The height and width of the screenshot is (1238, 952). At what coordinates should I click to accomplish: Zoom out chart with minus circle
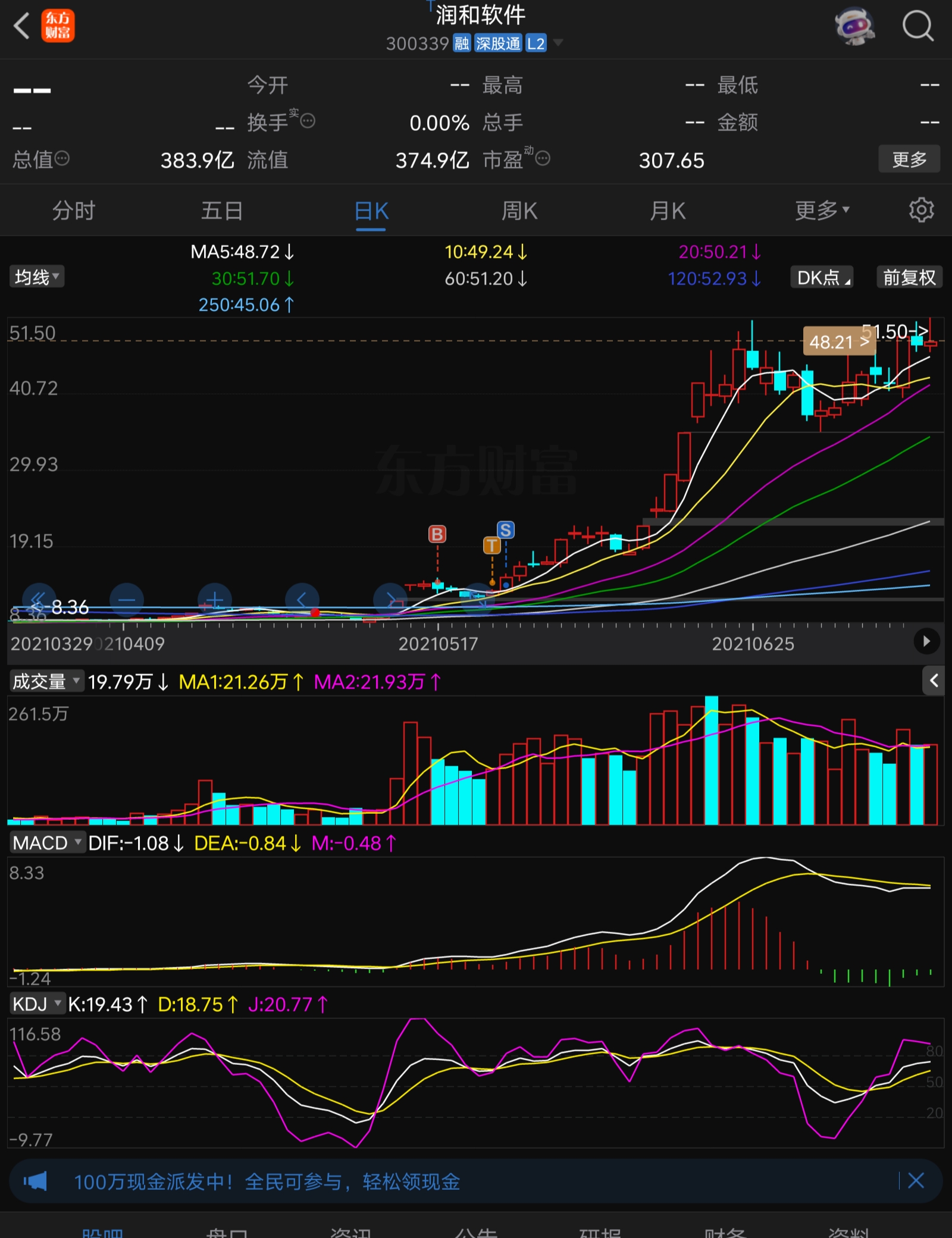(x=127, y=600)
